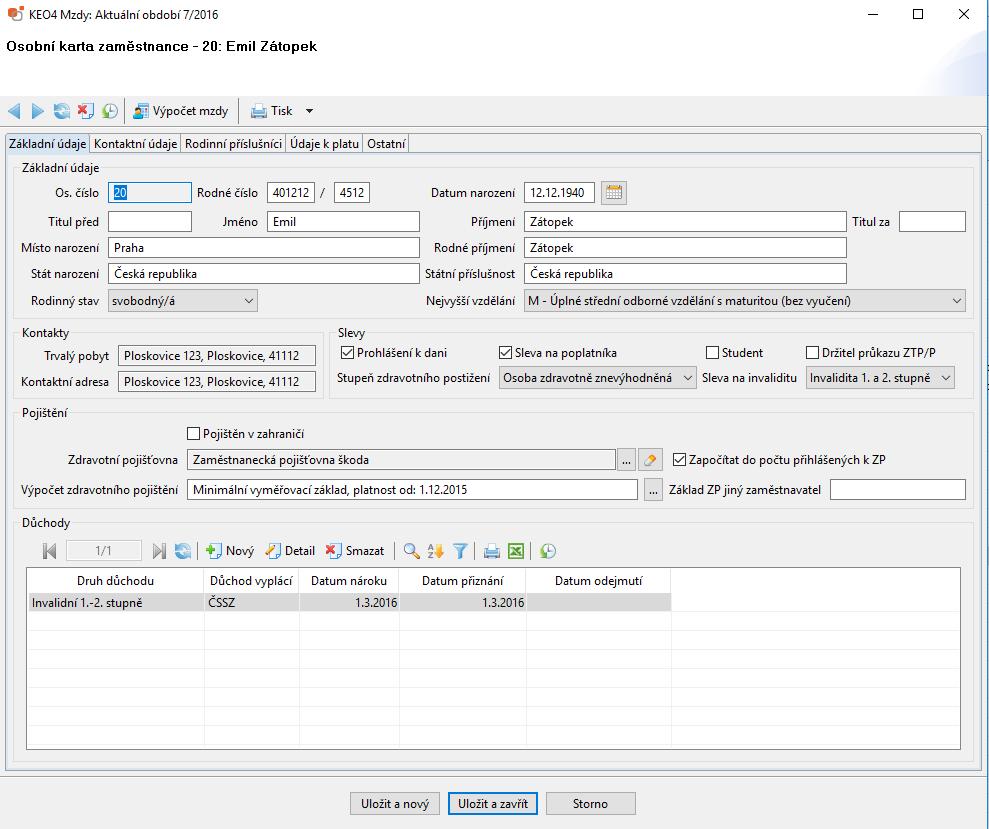Go to previous employee record arrow
The width and height of the screenshot is (989, 829).
pyautogui.click(x=14, y=111)
